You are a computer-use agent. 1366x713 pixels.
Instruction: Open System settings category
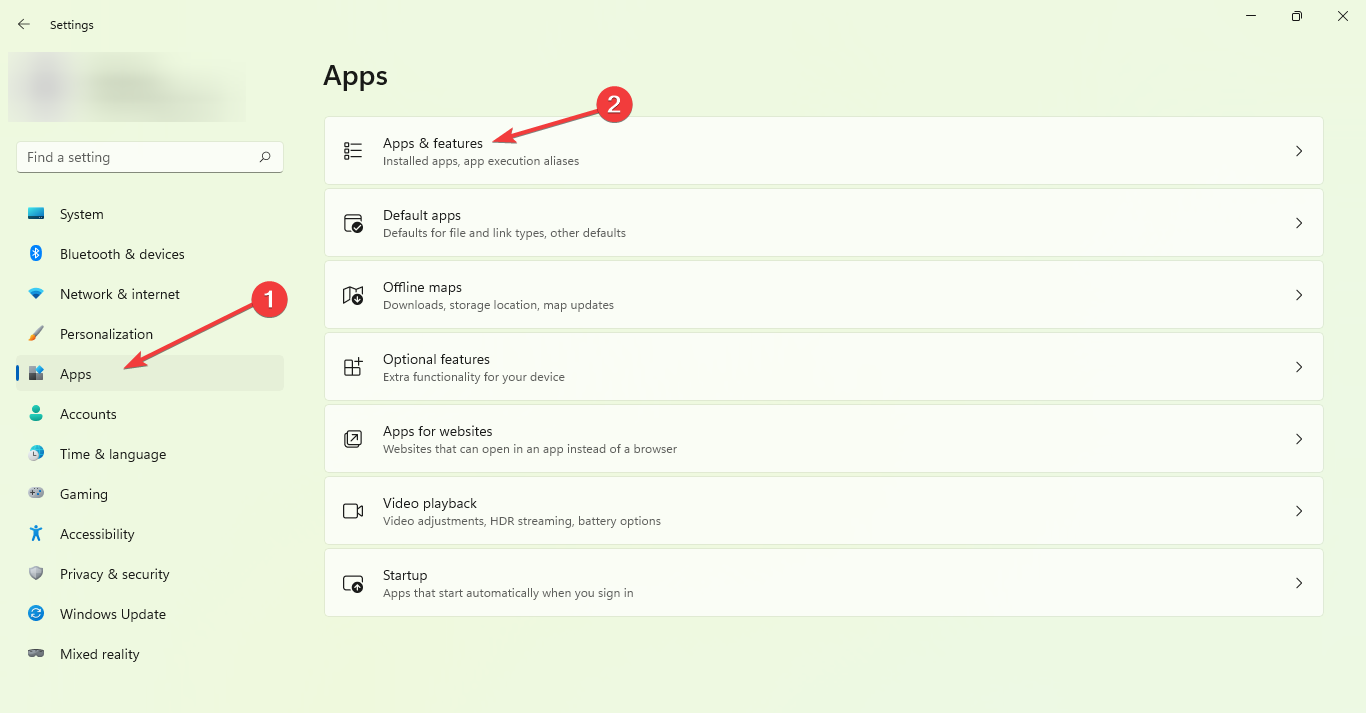150,214
